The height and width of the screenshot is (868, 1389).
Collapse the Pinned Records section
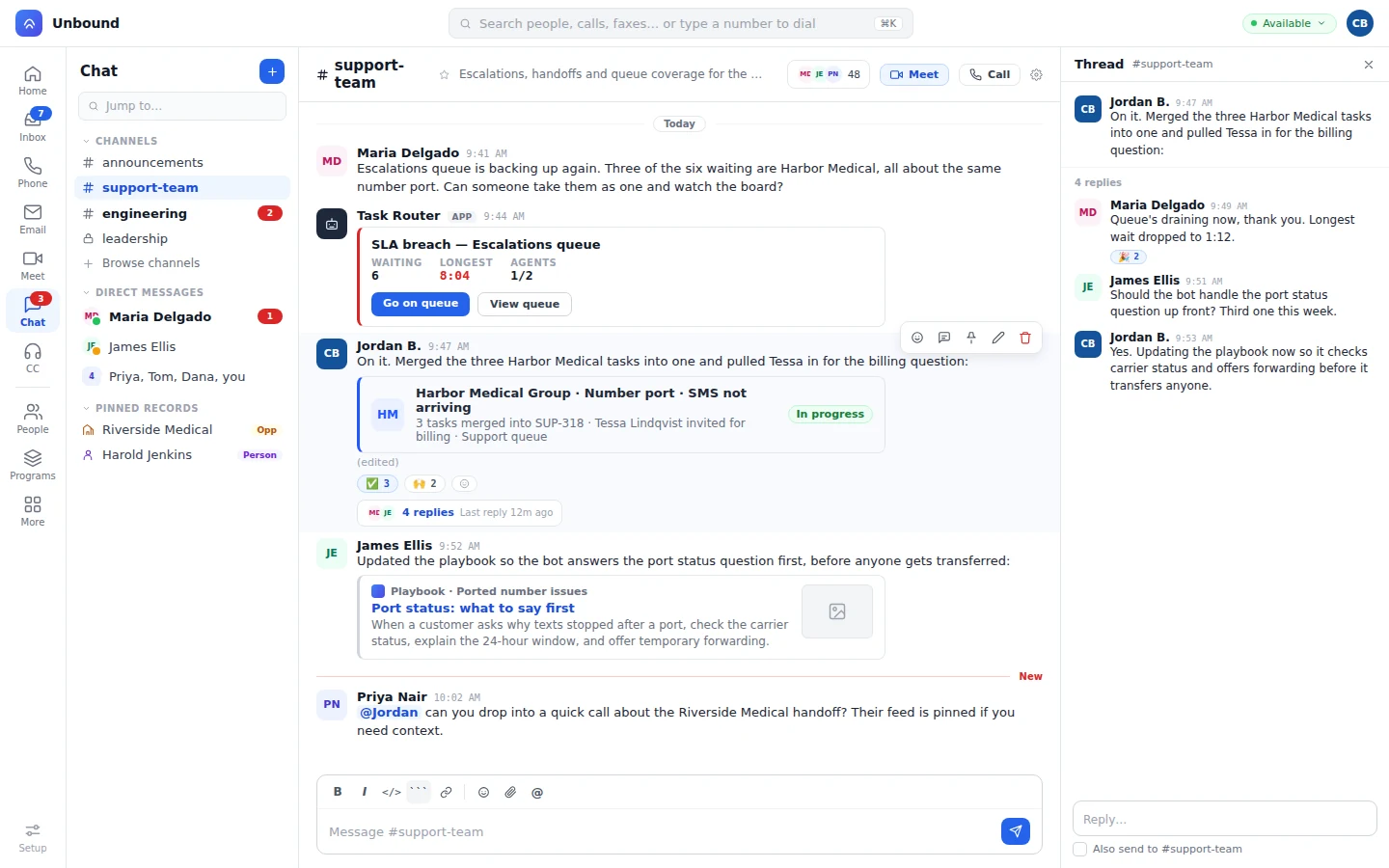pos(141,408)
